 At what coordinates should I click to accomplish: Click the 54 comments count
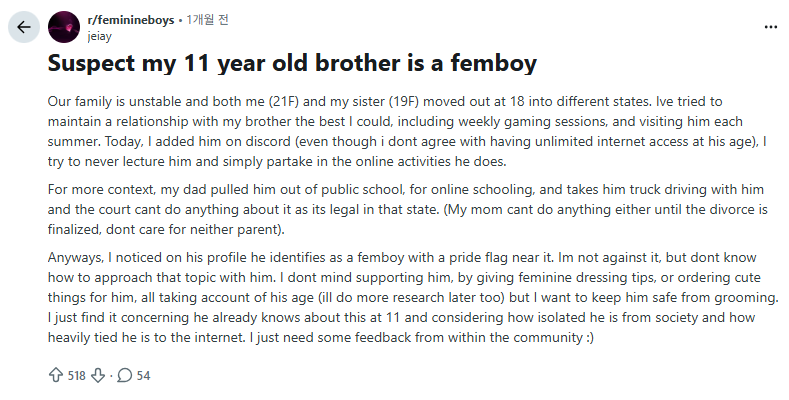coord(143,375)
